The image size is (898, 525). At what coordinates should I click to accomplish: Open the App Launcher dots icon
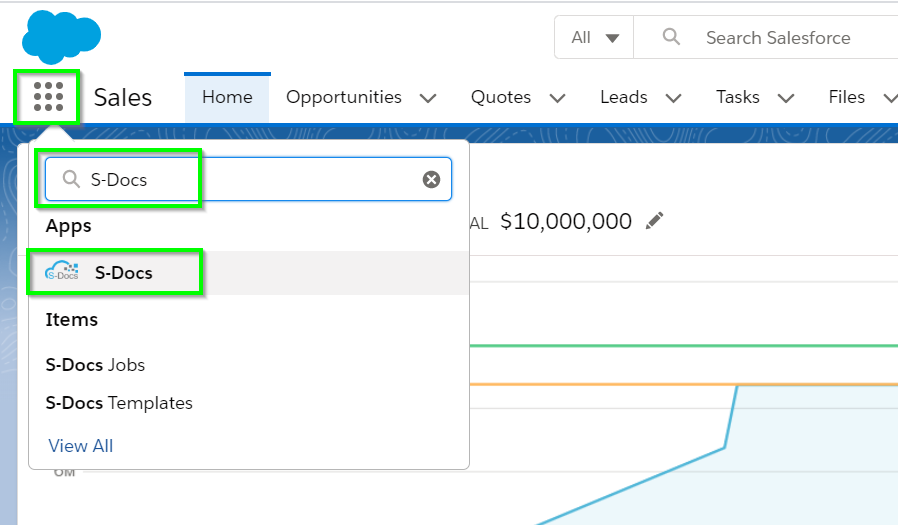(48, 96)
